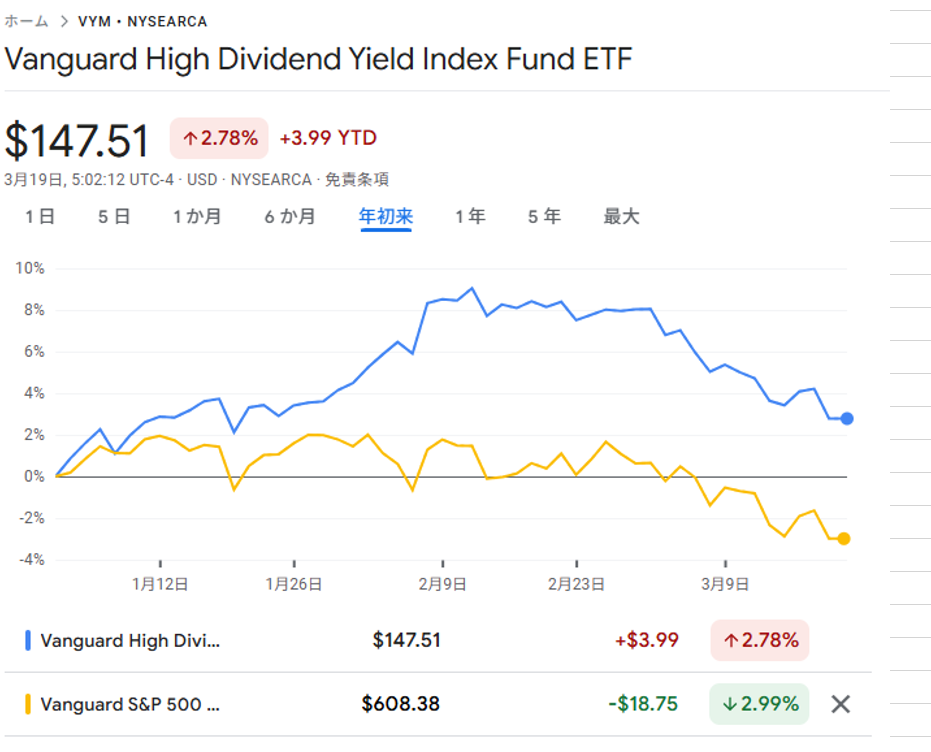931x752 pixels.
Task: Select the 1年 range tab
Action: tap(470, 216)
